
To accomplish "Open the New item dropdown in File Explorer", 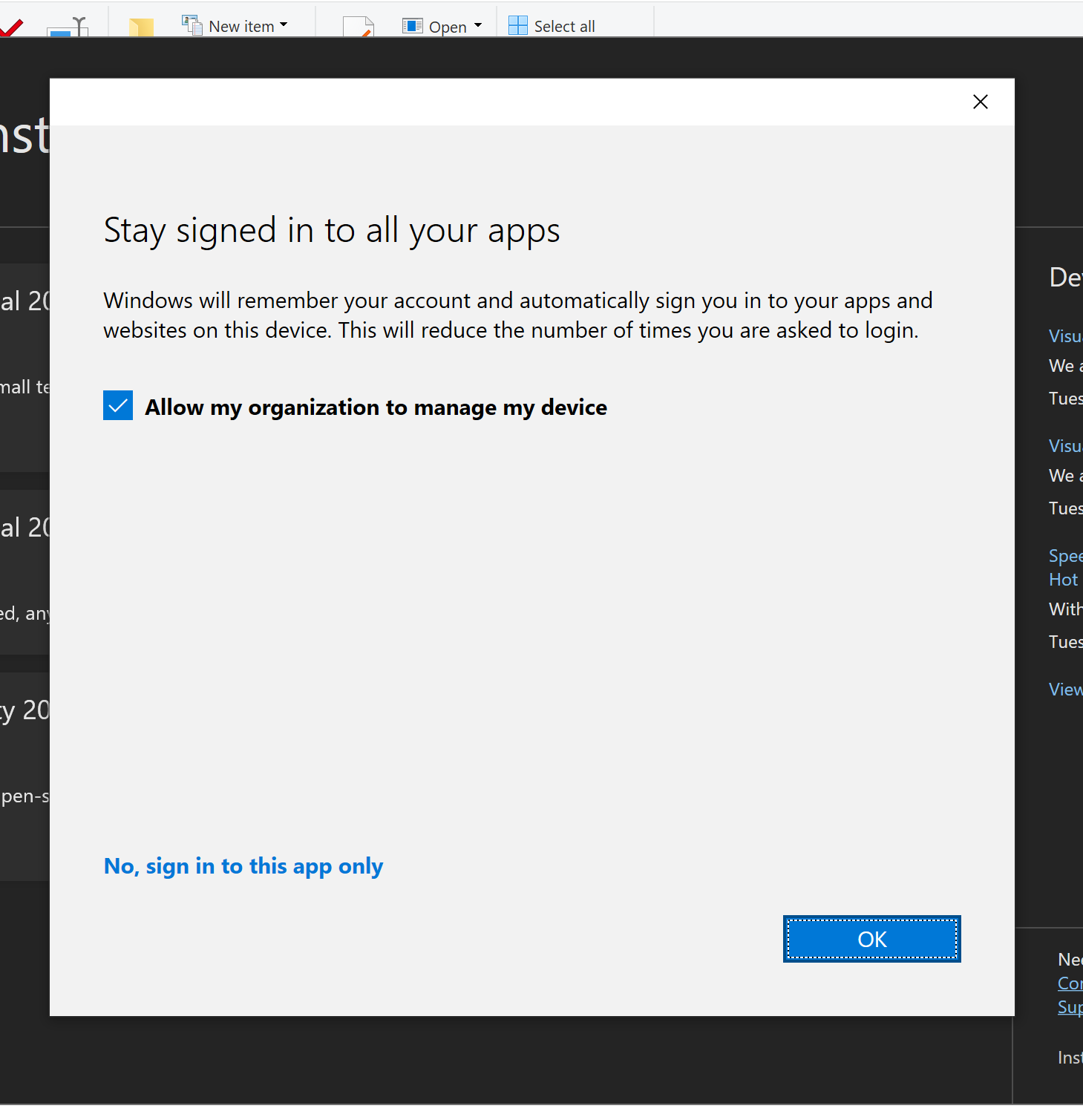I will [284, 25].
